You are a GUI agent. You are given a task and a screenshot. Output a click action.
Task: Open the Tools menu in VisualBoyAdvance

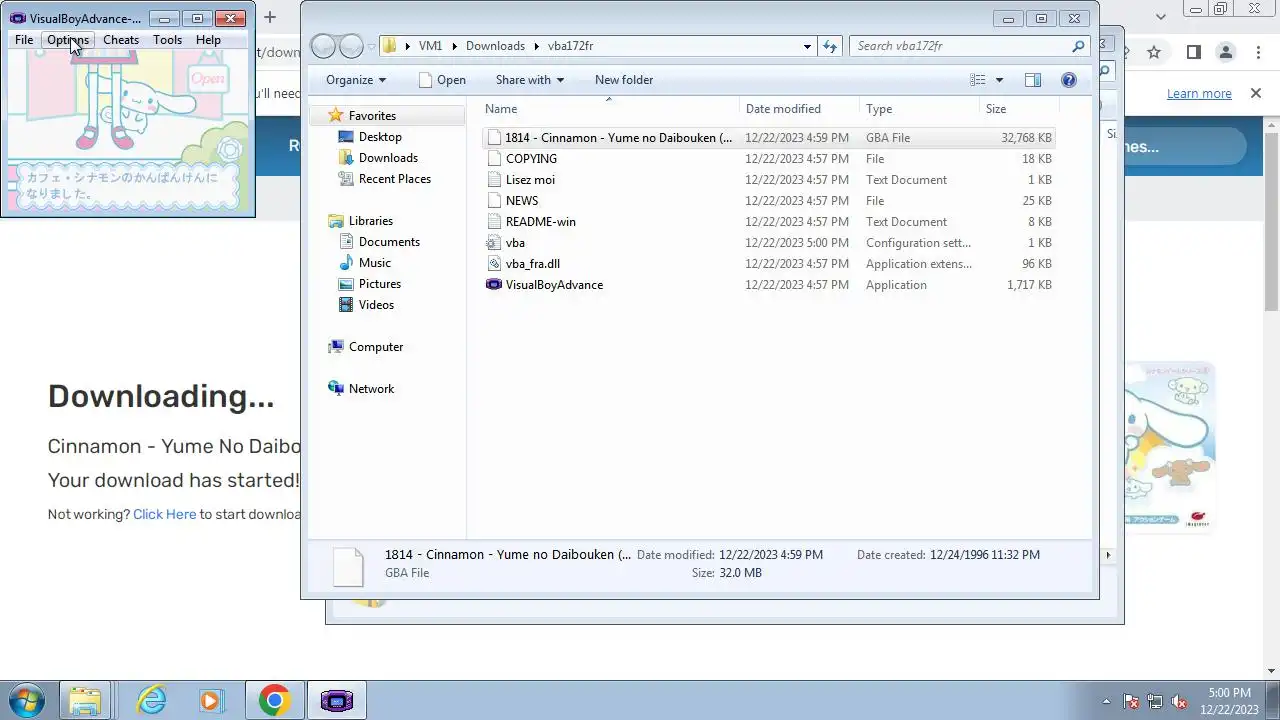(167, 40)
